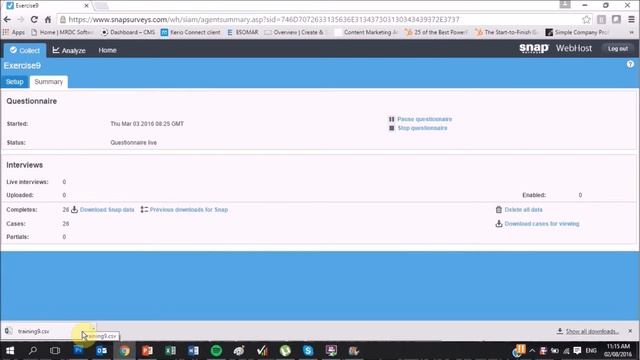The image size is (640, 360).
Task: Show hidden system tray icons
Action: click(532, 351)
